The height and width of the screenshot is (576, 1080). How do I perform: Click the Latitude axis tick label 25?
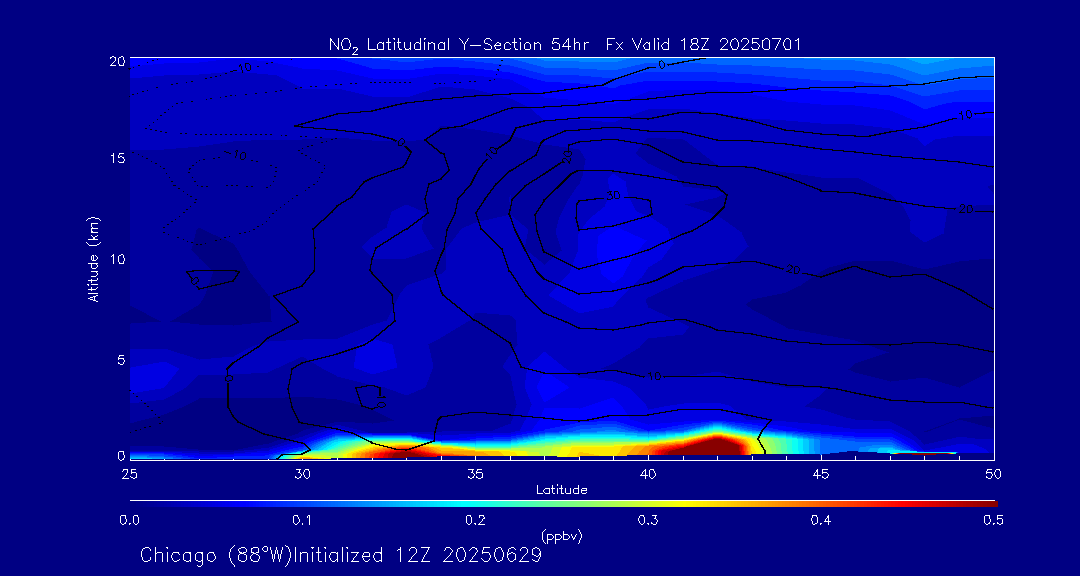pos(130,474)
